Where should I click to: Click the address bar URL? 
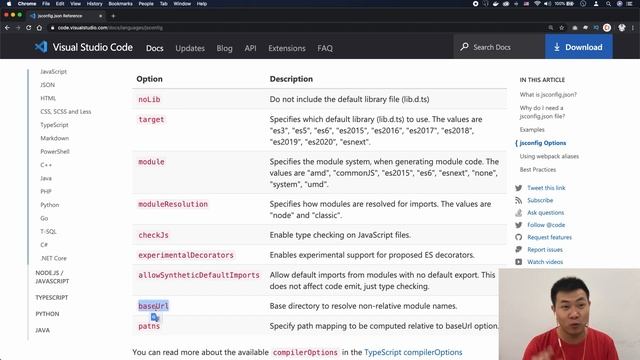[x=110, y=28]
